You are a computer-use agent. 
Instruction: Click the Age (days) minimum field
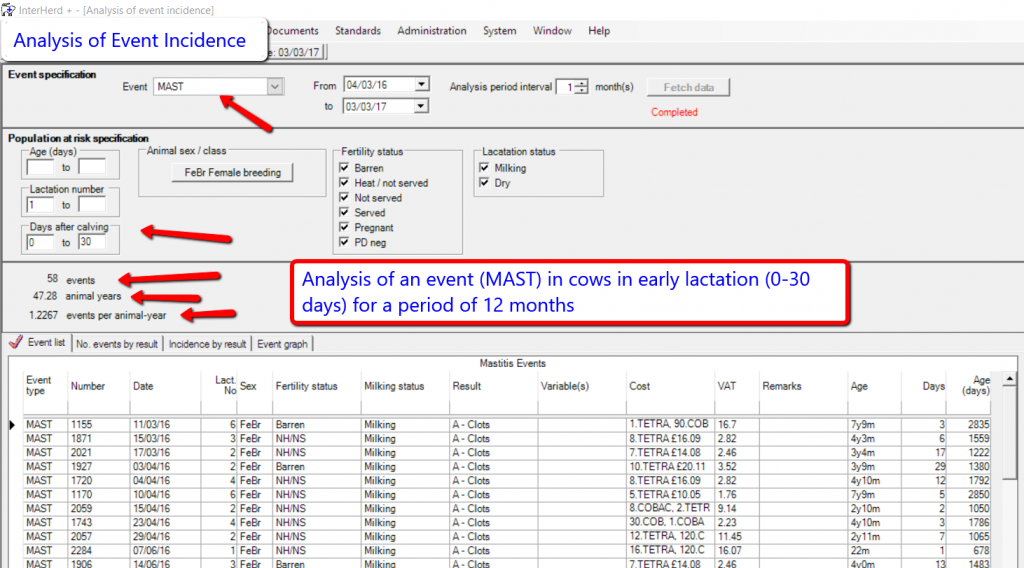tap(40, 168)
